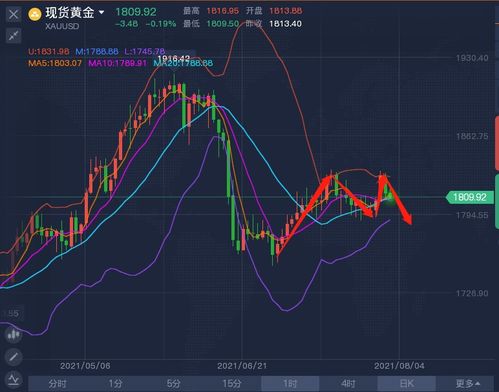Click the 1809.92 current price tag
Image resolution: width=499 pixels, height=392 pixels.
pyautogui.click(x=469, y=197)
